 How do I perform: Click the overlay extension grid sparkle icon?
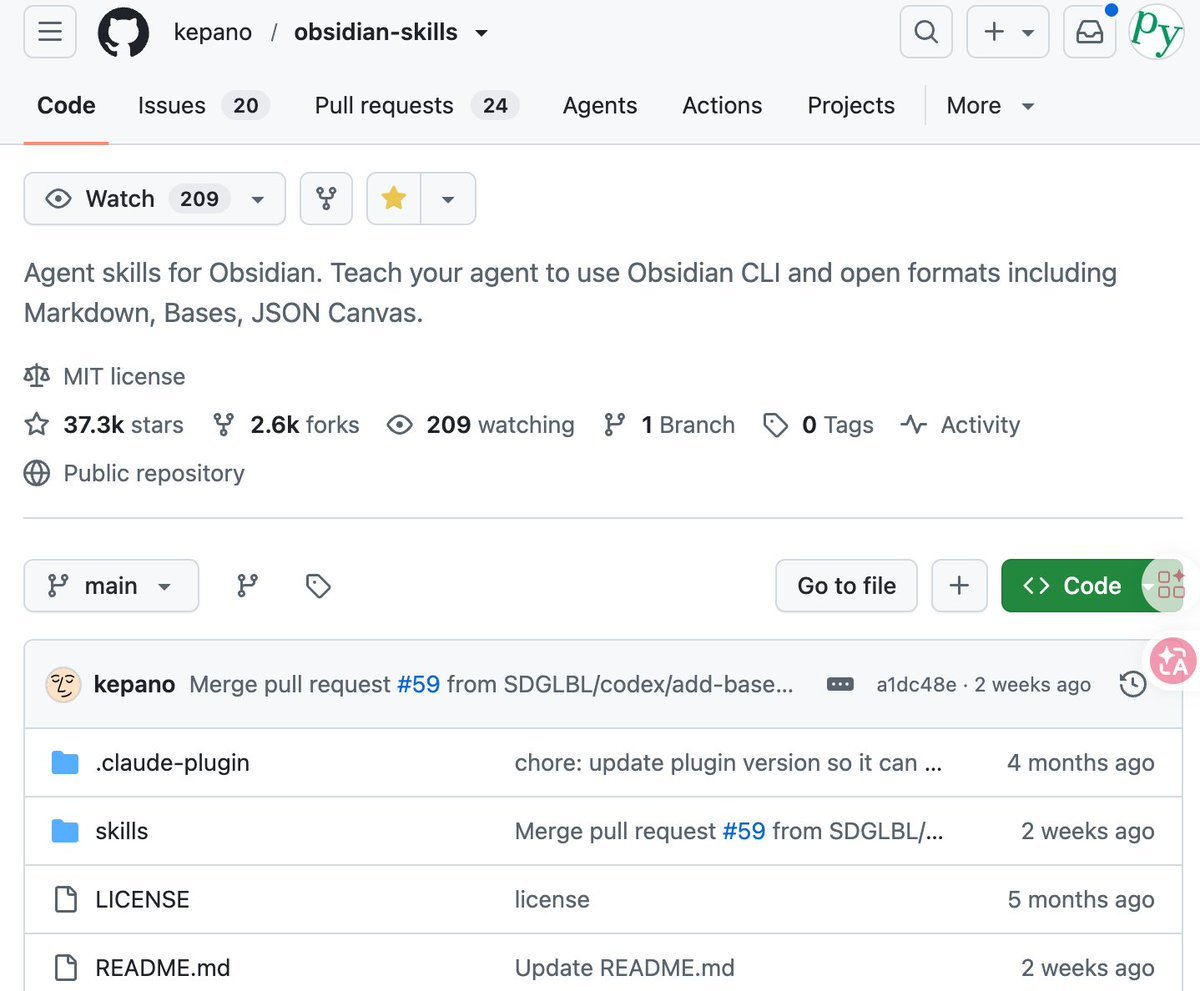point(1170,583)
